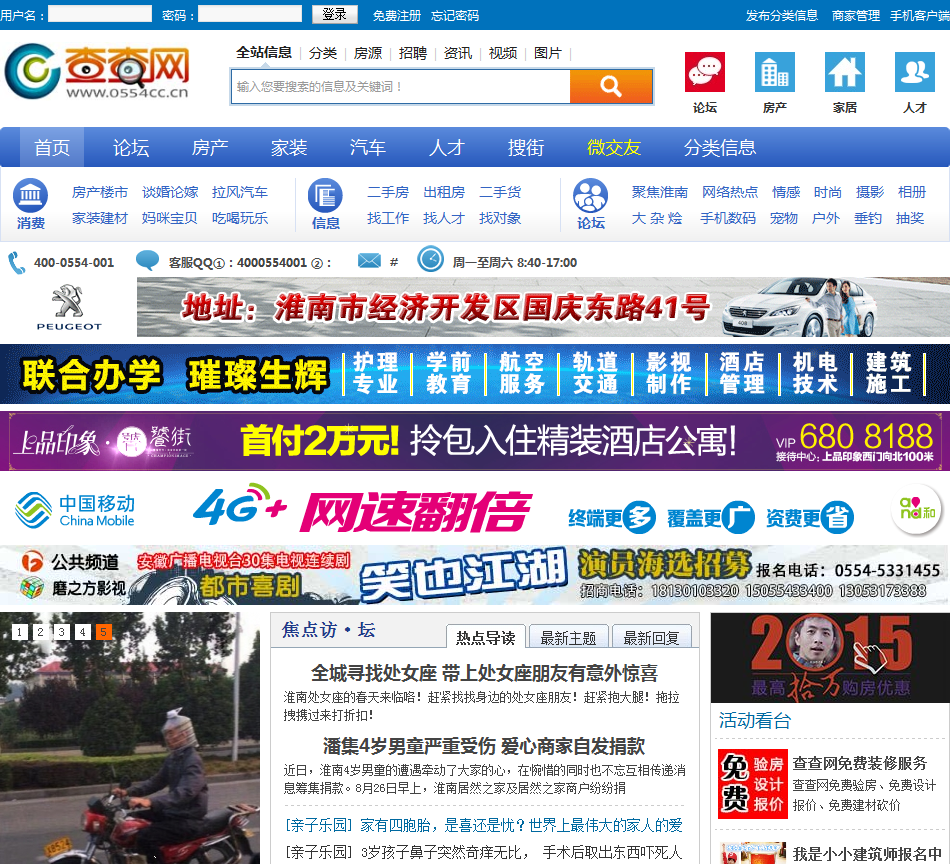Open the 谈婚论嫁 link
The width and height of the screenshot is (950, 864).
[170, 192]
